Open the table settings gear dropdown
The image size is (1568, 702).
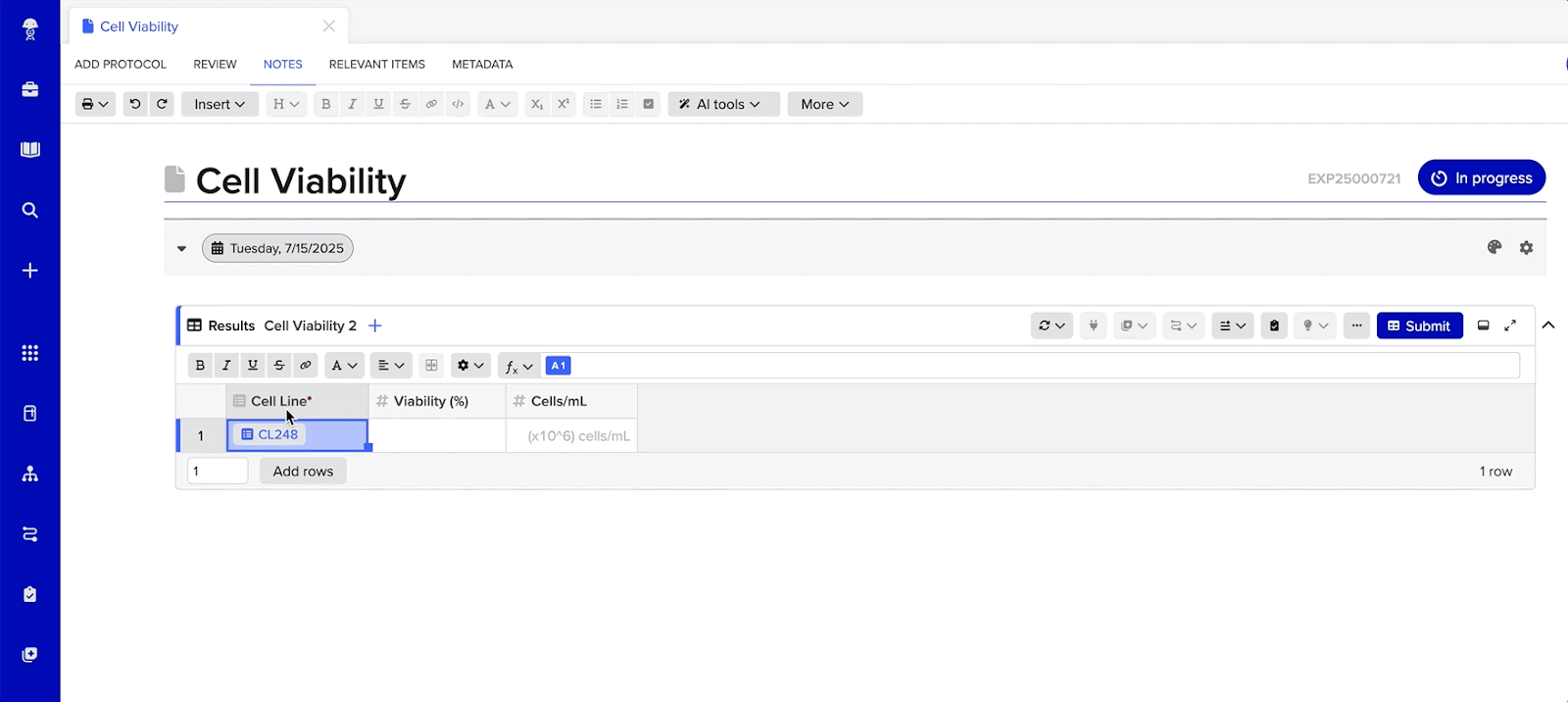click(470, 366)
